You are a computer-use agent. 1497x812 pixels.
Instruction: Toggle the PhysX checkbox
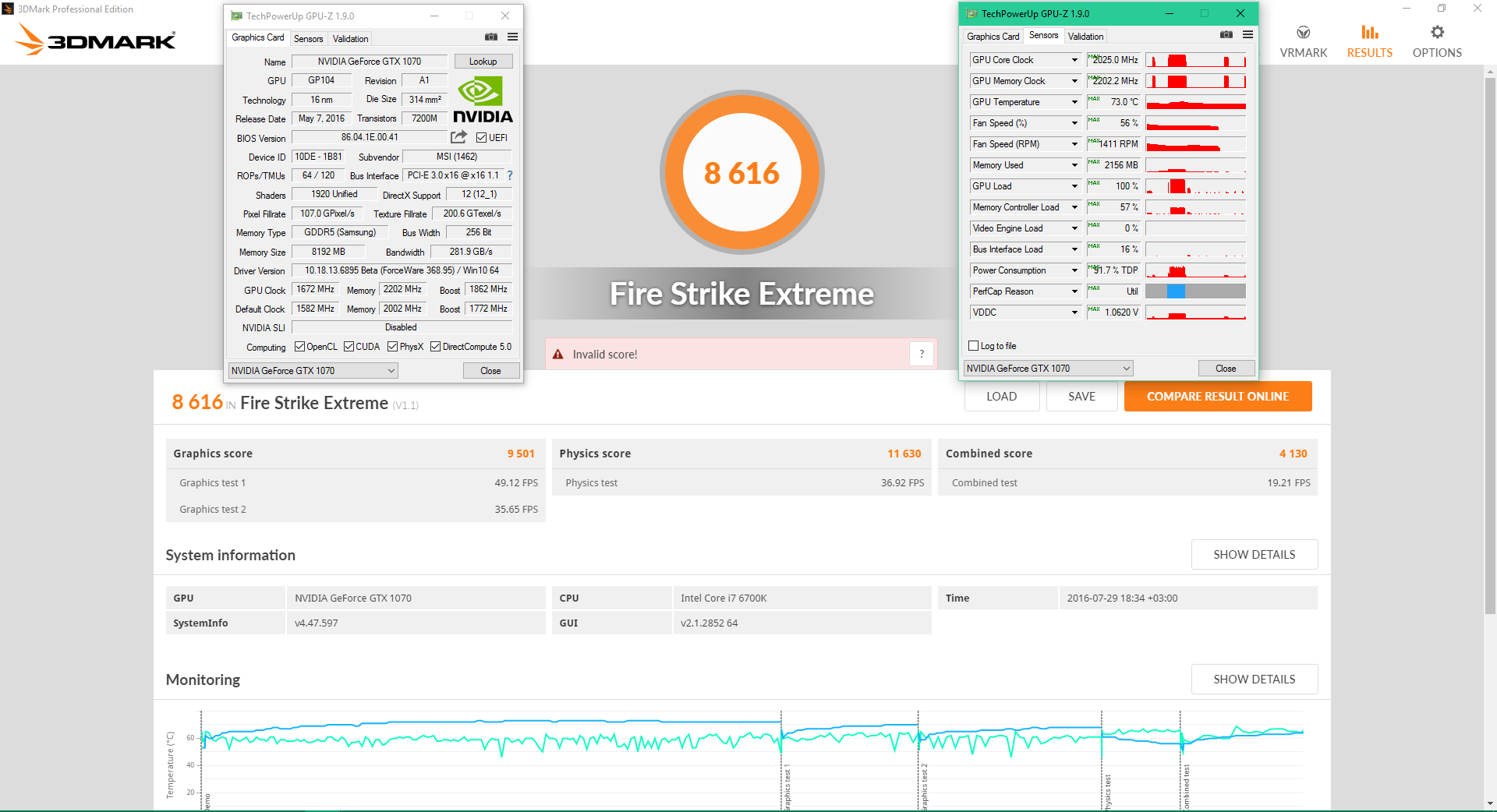point(392,347)
